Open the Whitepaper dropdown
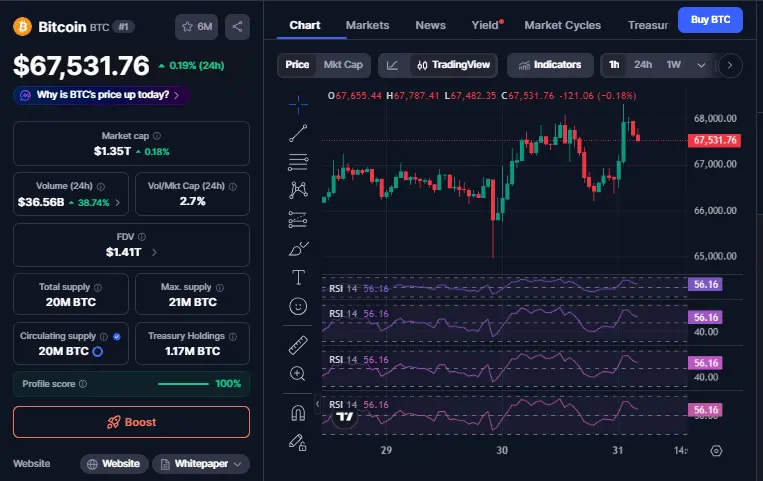 point(201,464)
